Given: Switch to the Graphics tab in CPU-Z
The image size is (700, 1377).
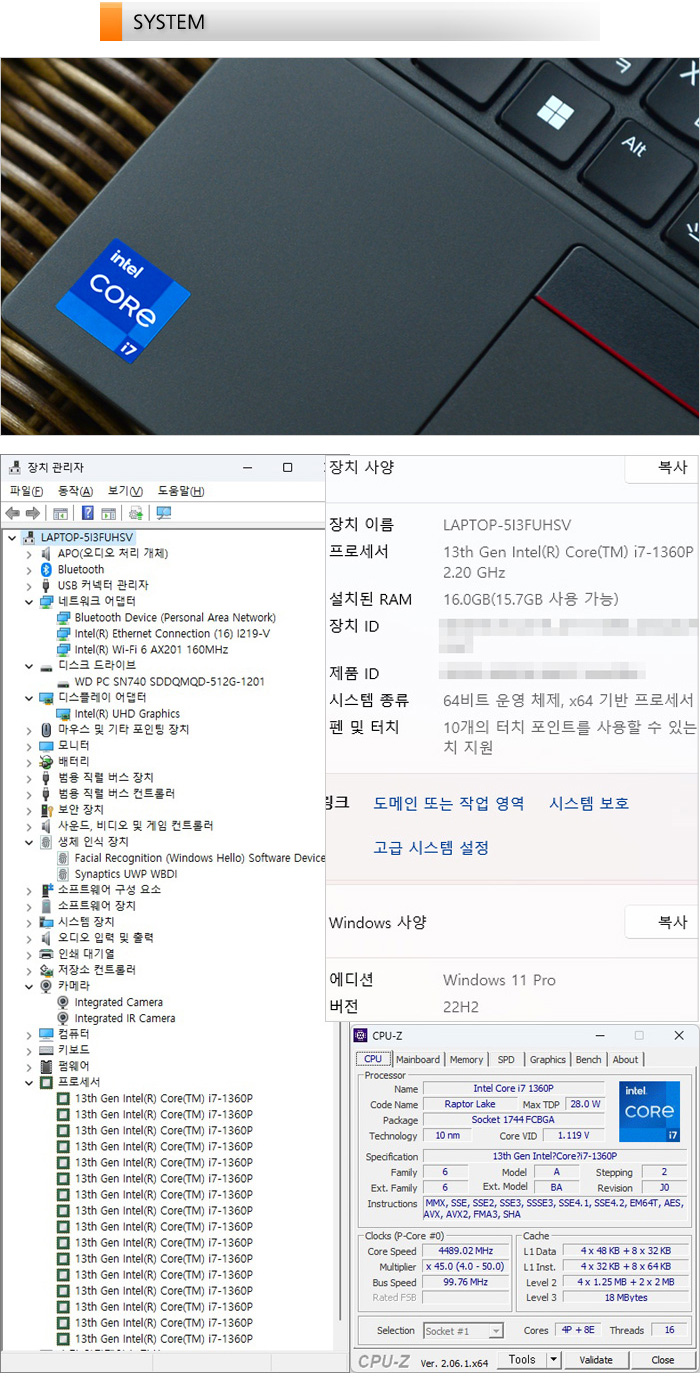Looking at the screenshot, I should [547, 1059].
